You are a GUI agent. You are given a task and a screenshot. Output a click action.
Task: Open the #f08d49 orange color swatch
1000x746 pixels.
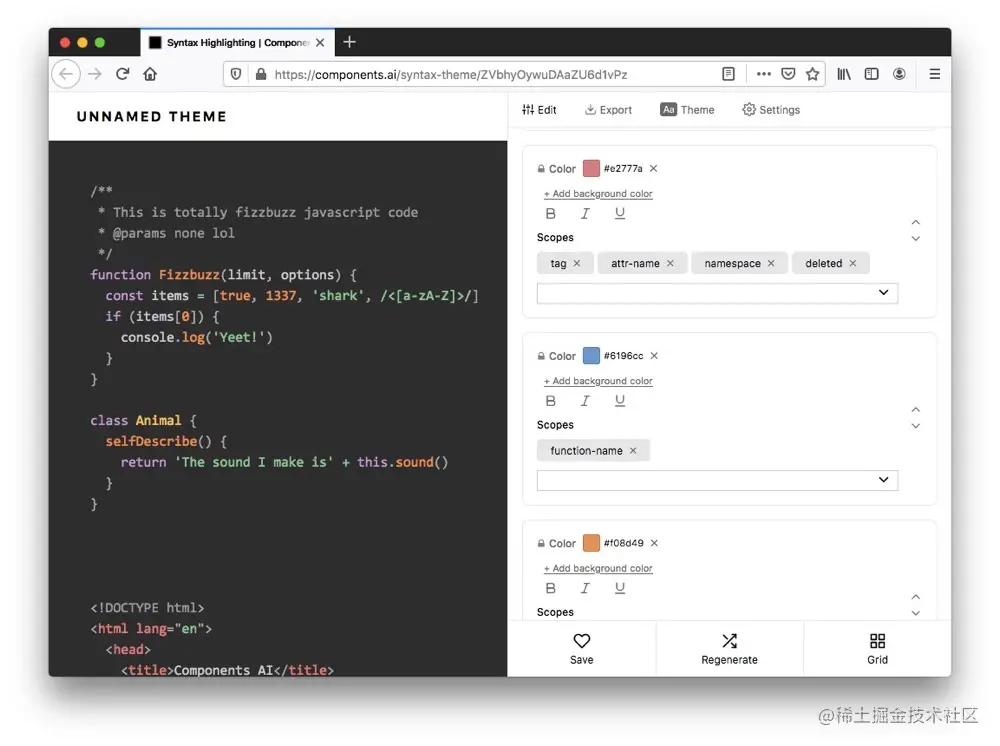(591, 543)
